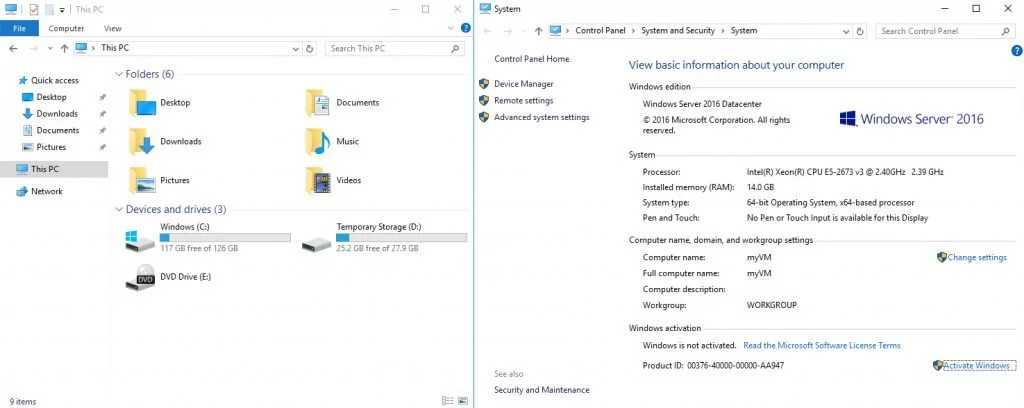The image size is (1024, 408).
Task: Click breadcrumb chevron before This PC
Action: (x=94, y=48)
